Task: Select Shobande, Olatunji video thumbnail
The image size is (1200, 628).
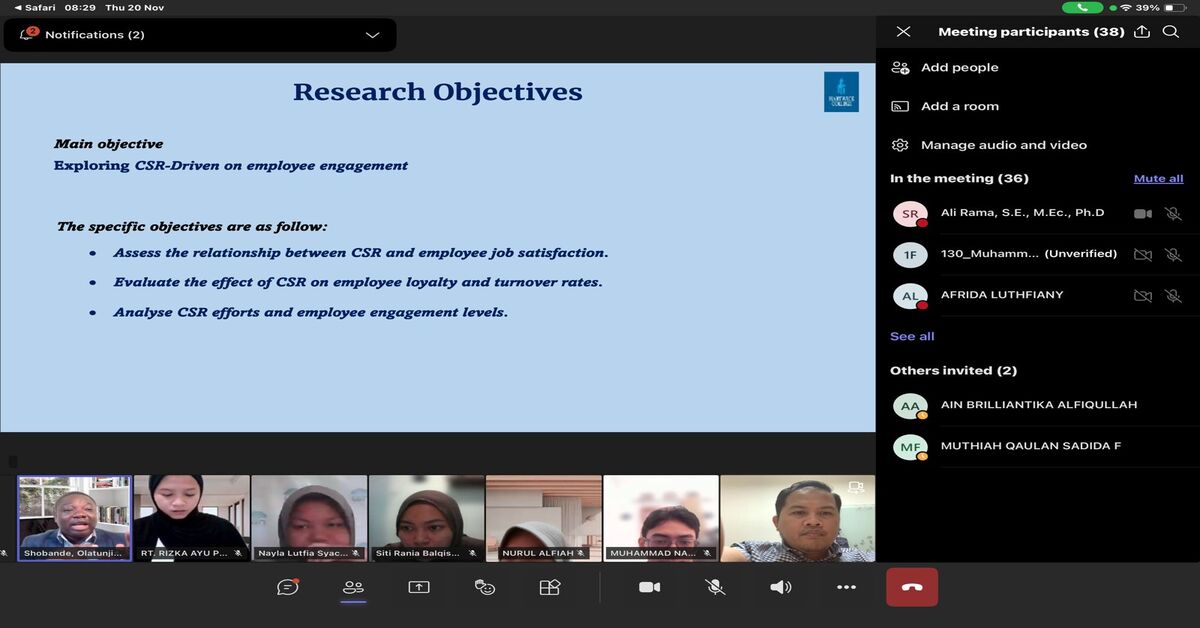Action: point(74,517)
